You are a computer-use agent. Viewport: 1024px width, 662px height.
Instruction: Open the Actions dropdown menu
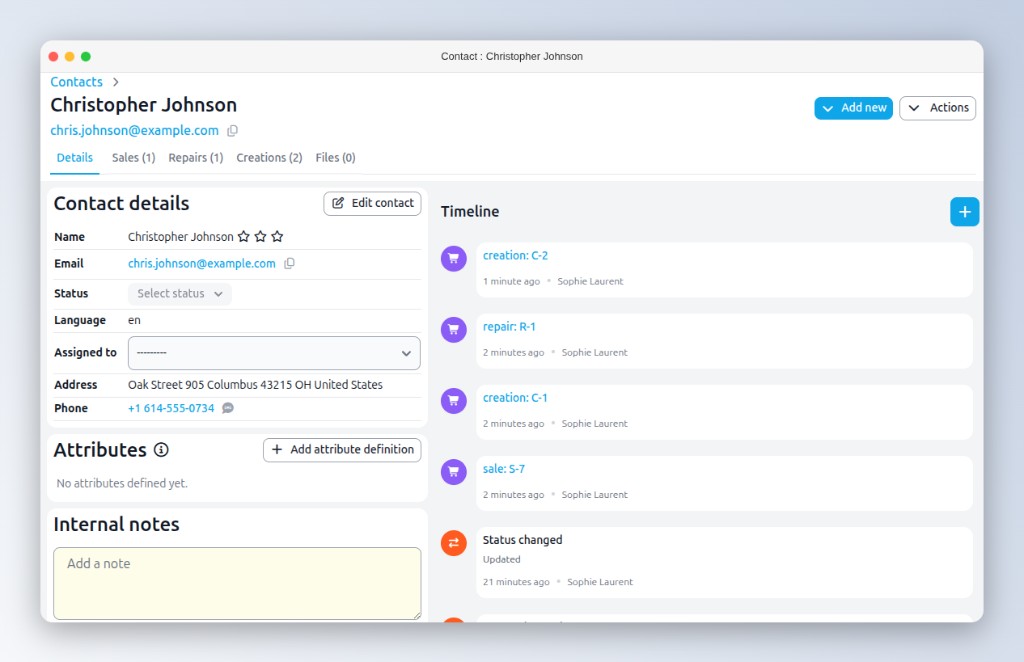[937, 108]
